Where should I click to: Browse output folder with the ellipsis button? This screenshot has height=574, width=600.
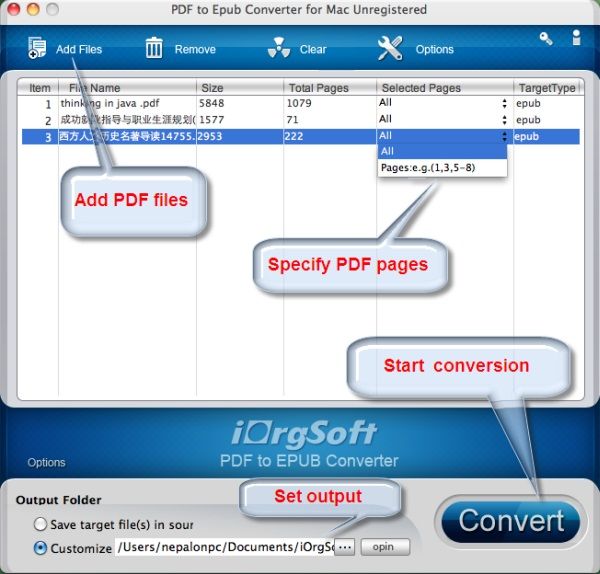[345, 547]
